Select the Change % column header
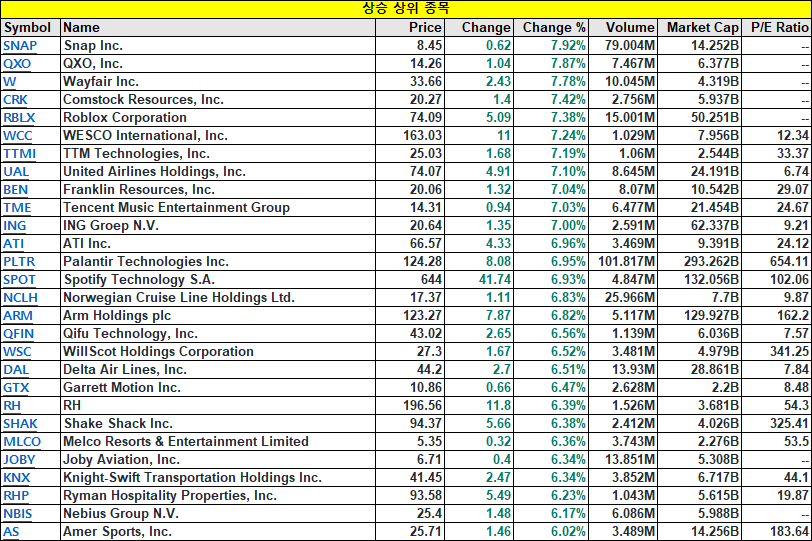Viewport: 812px width, 541px height. click(x=552, y=27)
